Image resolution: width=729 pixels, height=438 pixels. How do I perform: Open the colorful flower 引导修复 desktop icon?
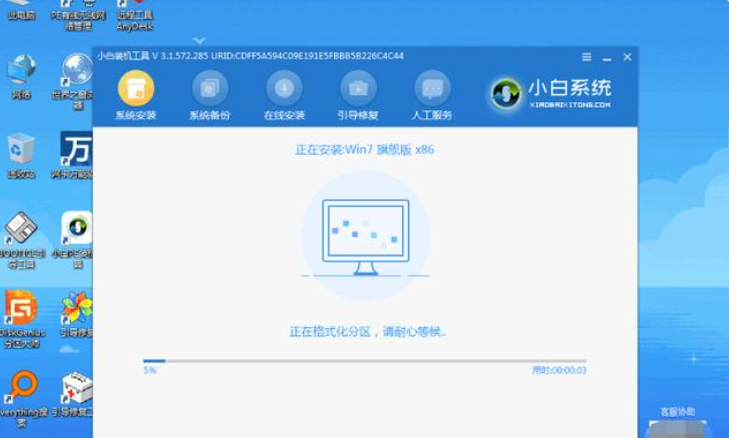(x=76, y=314)
